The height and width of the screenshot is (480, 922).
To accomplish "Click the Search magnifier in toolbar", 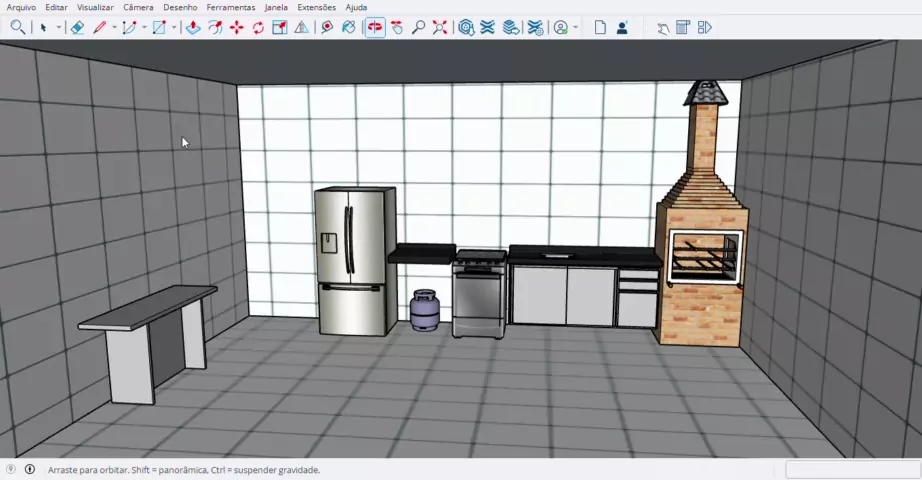I will click(x=17, y=28).
